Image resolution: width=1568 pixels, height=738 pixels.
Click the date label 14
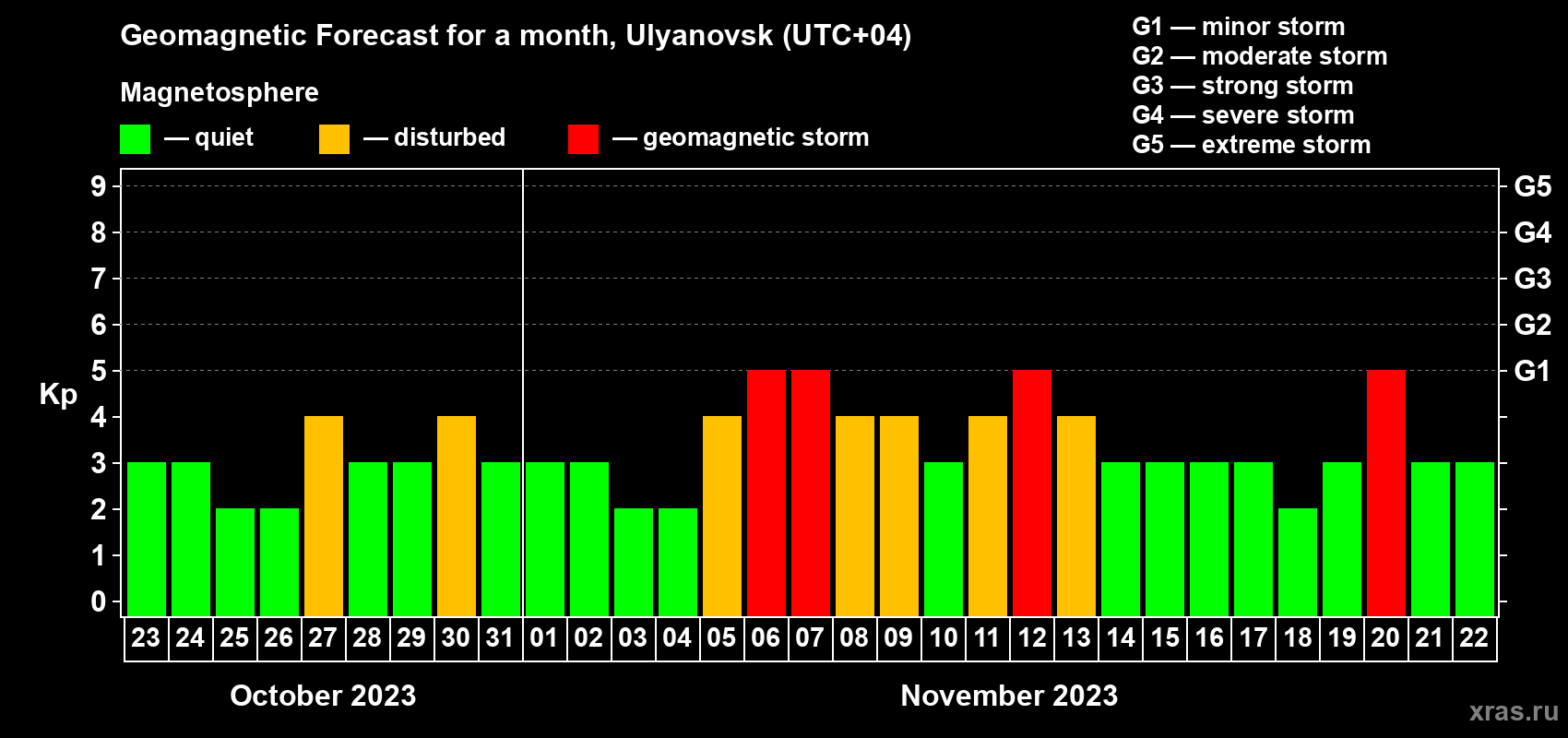(x=1121, y=637)
